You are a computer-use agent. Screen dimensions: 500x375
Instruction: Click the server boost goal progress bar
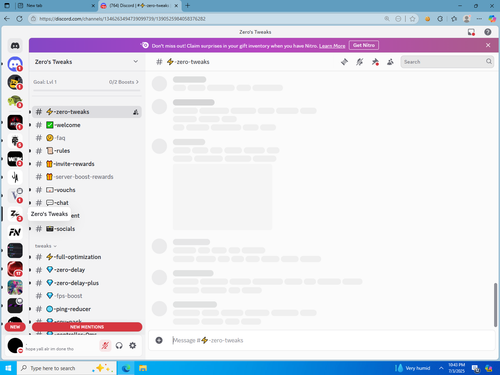coord(87,90)
